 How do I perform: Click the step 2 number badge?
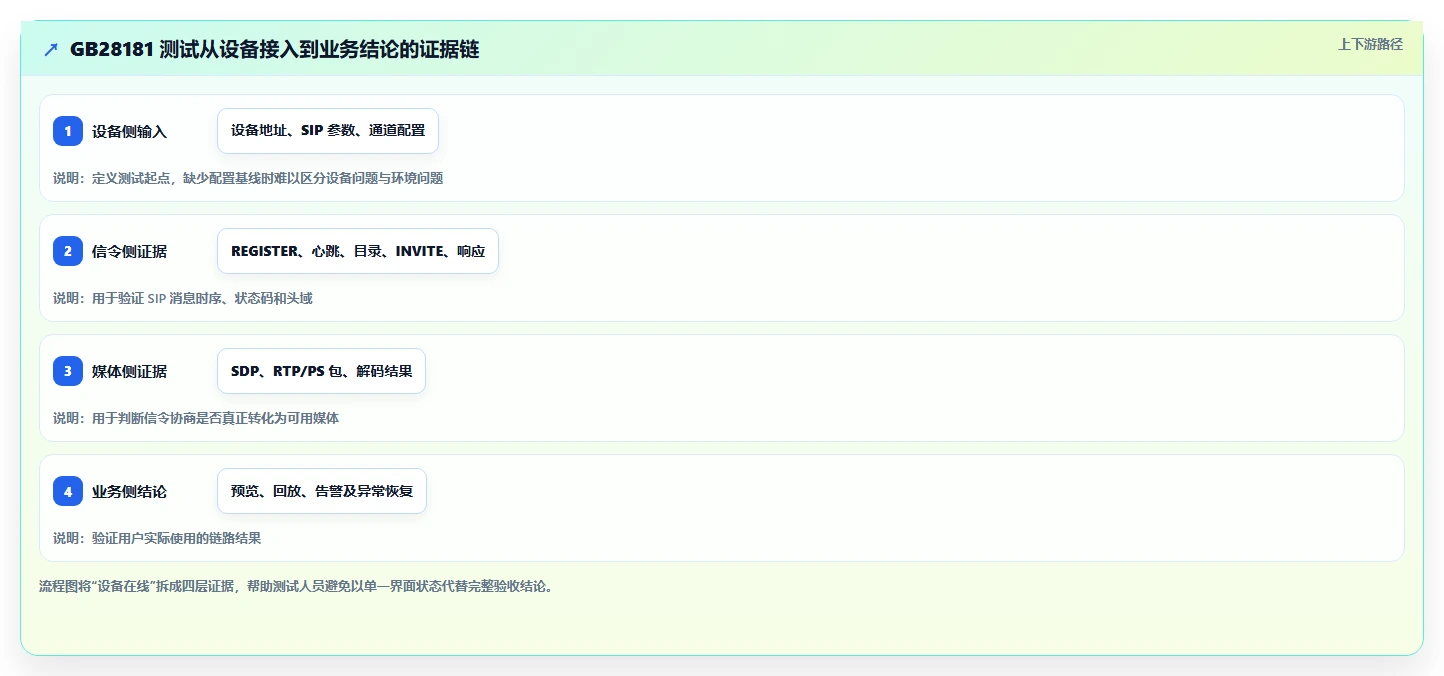tap(68, 251)
